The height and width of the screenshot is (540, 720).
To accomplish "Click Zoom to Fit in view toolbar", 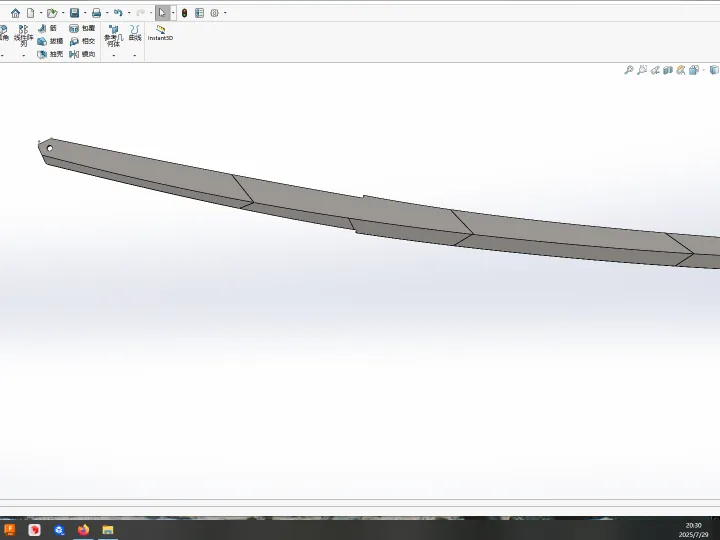I will pyautogui.click(x=629, y=70).
